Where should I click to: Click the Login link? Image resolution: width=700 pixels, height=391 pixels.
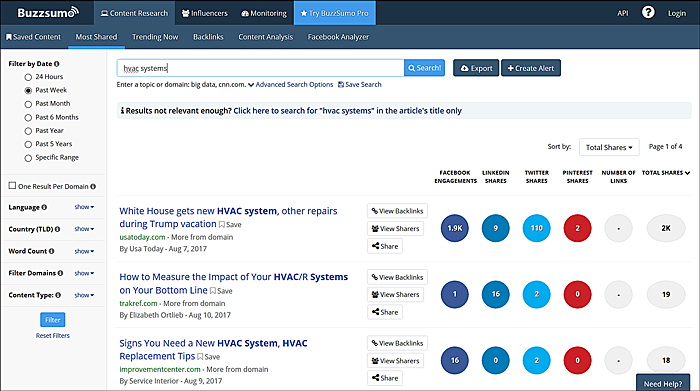[677, 13]
